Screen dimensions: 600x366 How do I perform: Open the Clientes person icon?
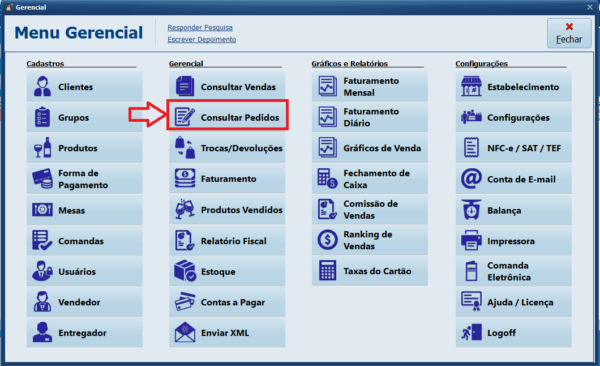(x=42, y=87)
